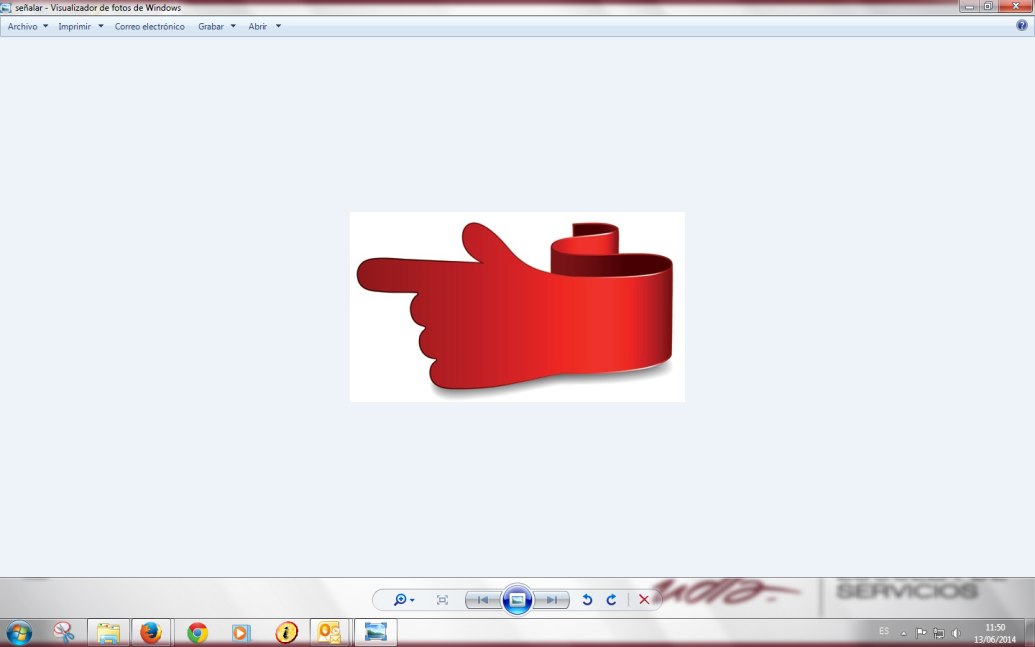1035x647 pixels.
Task: Launch Google Chrome from the taskbar
Action: click(197, 632)
